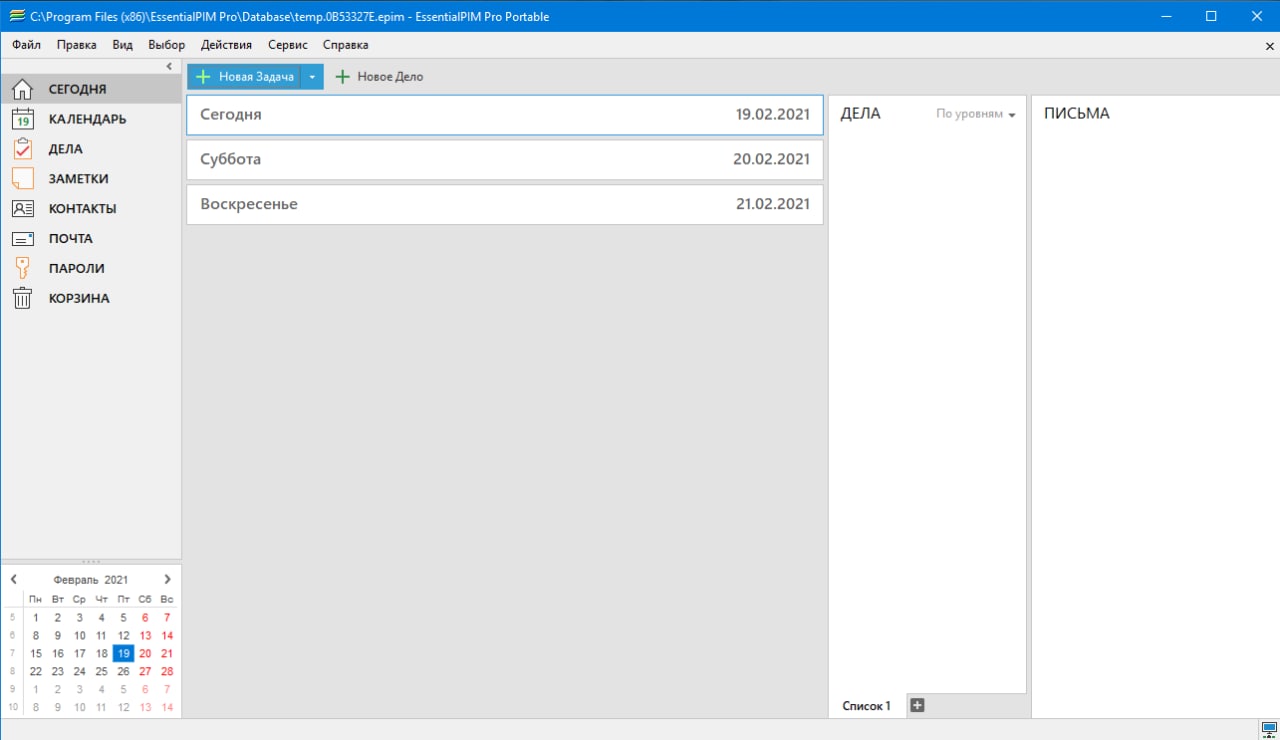Close the document pane with the menu-bar X
Viewport: 1280px width, 740px height.
click(1269, 45)
